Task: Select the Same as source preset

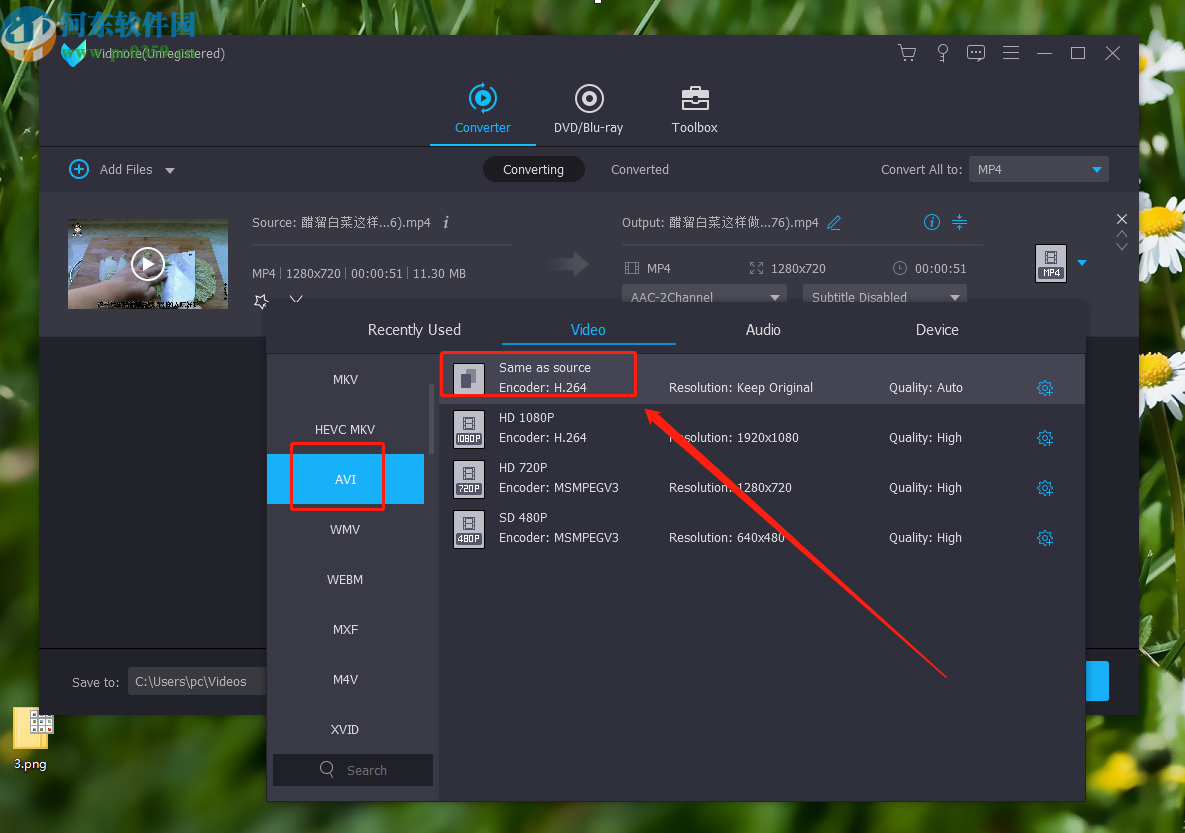Action: coord(762,378)
